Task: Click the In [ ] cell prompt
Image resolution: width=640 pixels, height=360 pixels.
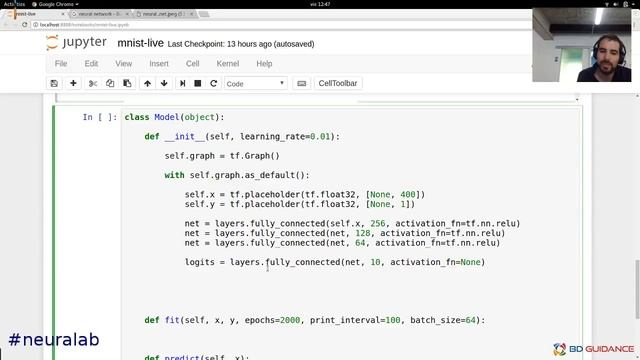Action: [100, 117]
